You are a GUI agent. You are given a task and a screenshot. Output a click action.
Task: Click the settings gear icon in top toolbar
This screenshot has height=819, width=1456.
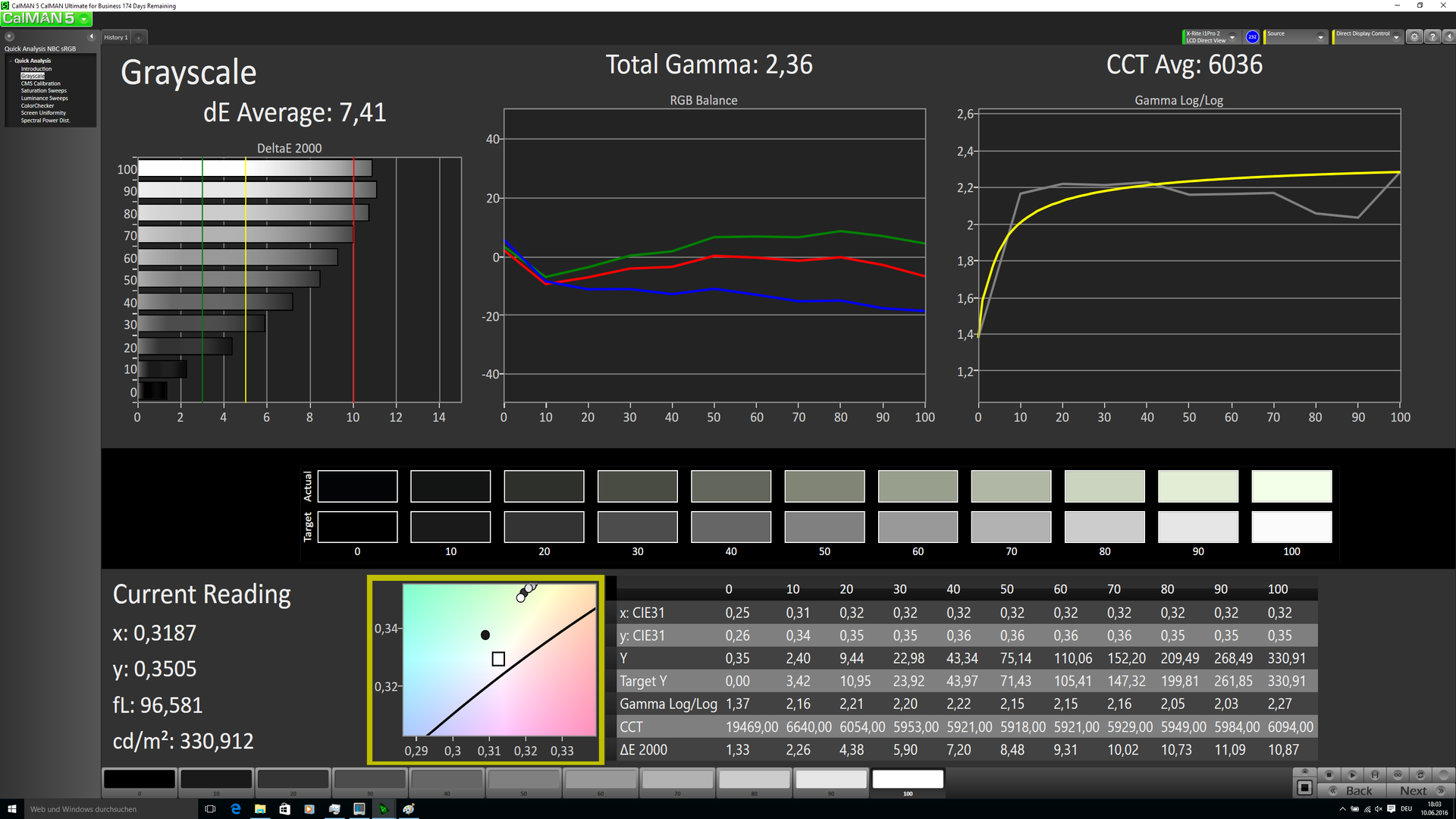[1414, 36]
